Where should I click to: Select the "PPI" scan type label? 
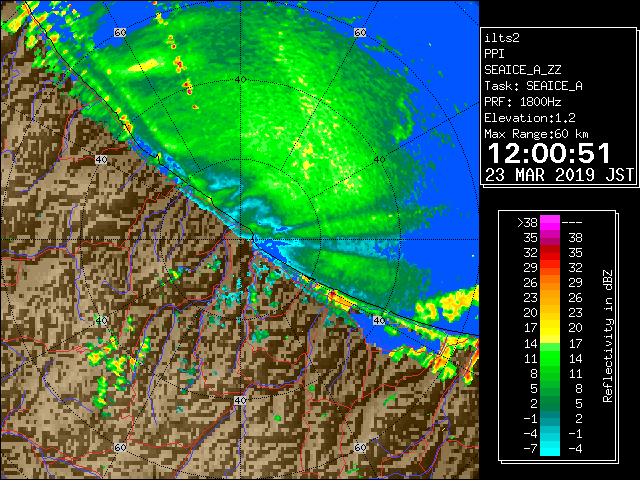click(x=494, y=54)
